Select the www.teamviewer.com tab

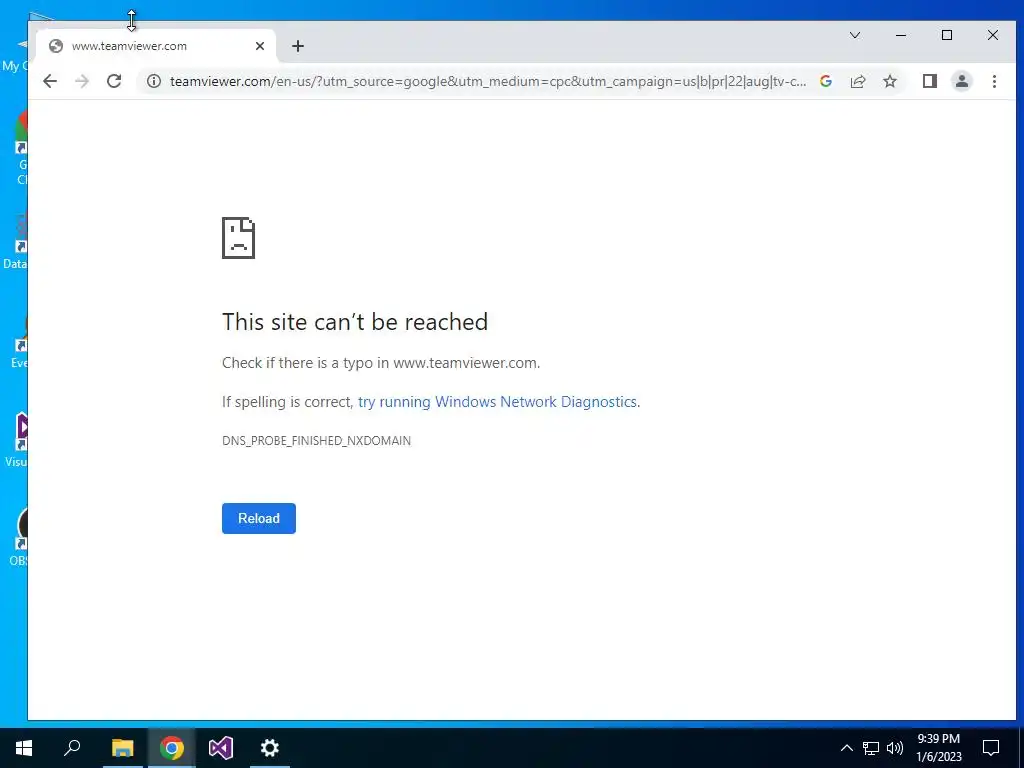153,46
